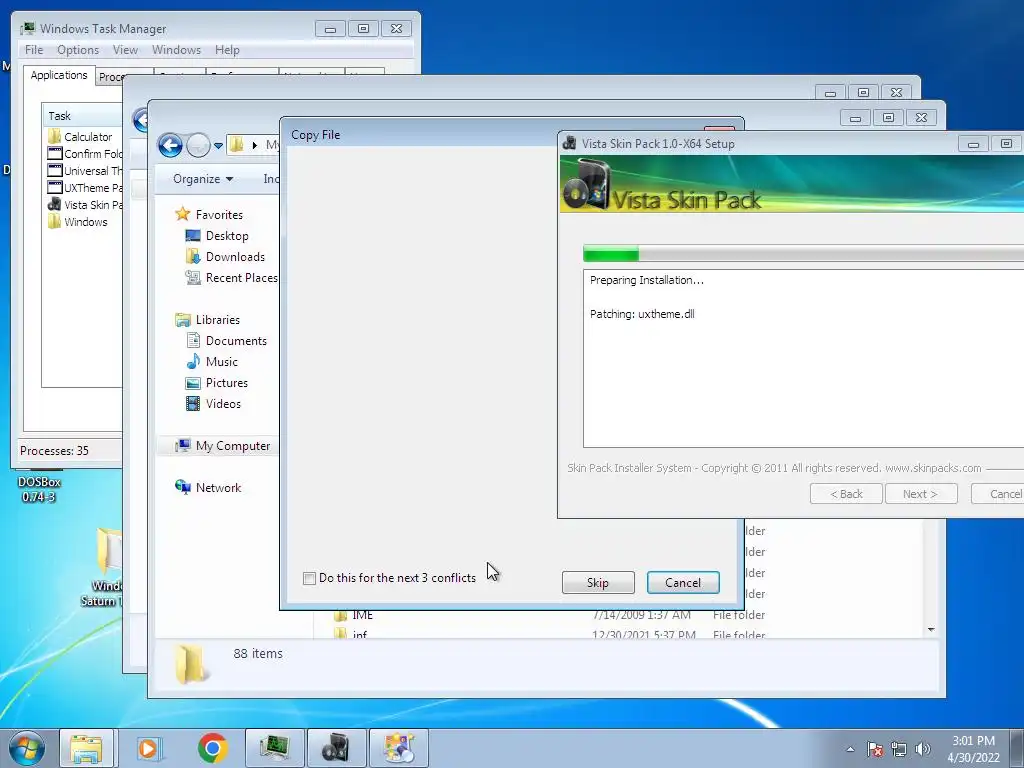Click Vista Skin Pack taskbar button
Screen dimensions: 1024x768
[x=336, y=748]
